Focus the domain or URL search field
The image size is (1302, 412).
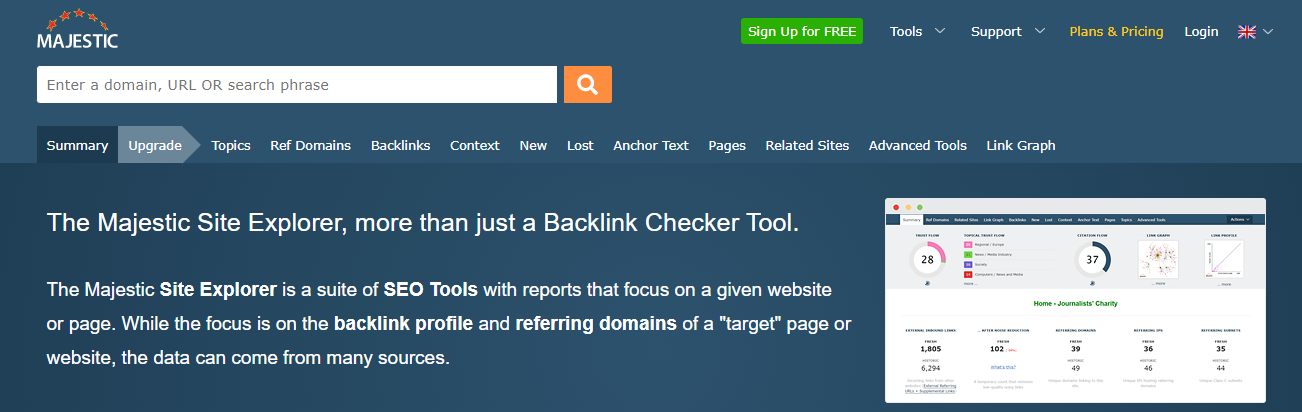pyautogui.click(x=297, y=85)
